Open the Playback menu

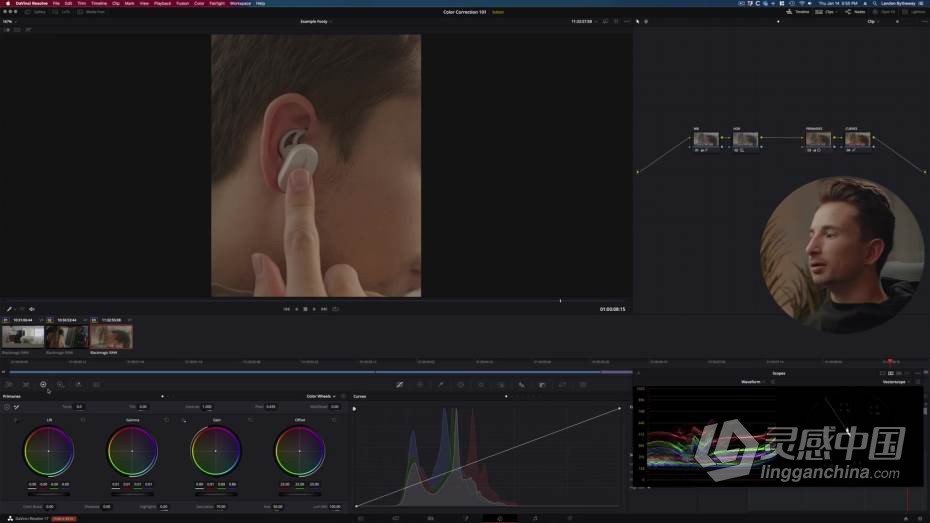click(162, 4)
